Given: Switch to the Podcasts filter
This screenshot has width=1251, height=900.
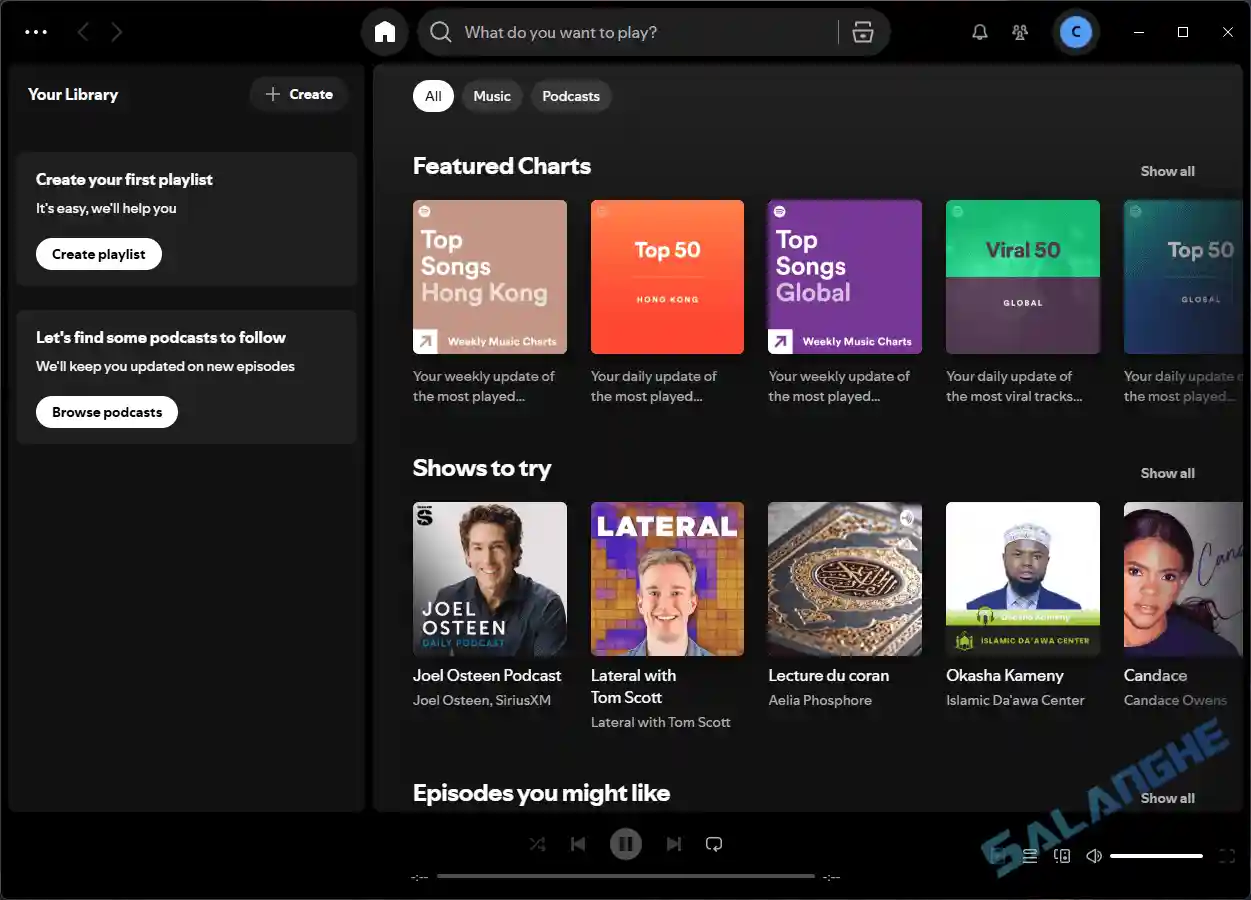Looking at the screenshot, I should (571, 95).
